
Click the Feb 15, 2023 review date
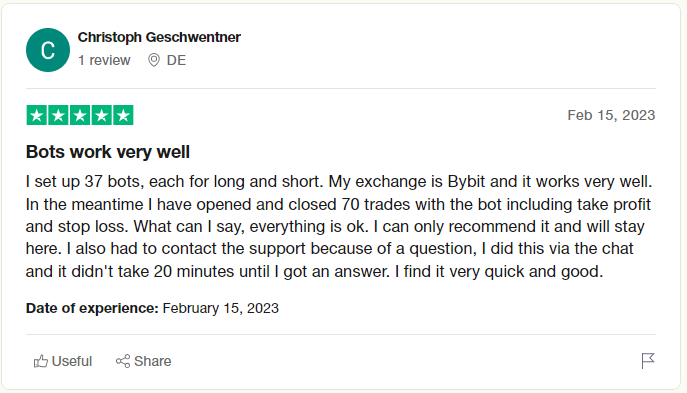point(611,115)
